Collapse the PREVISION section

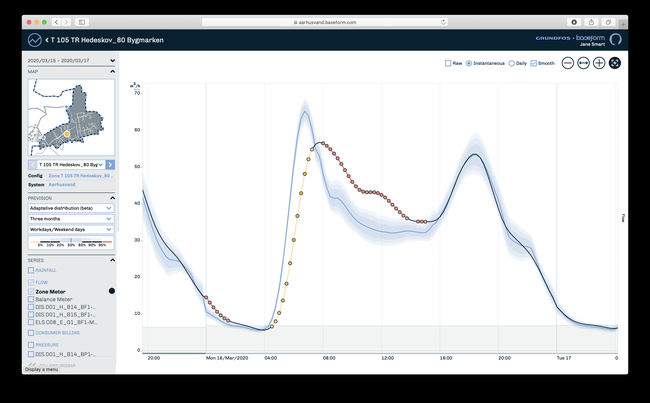(x=112, y=198)
